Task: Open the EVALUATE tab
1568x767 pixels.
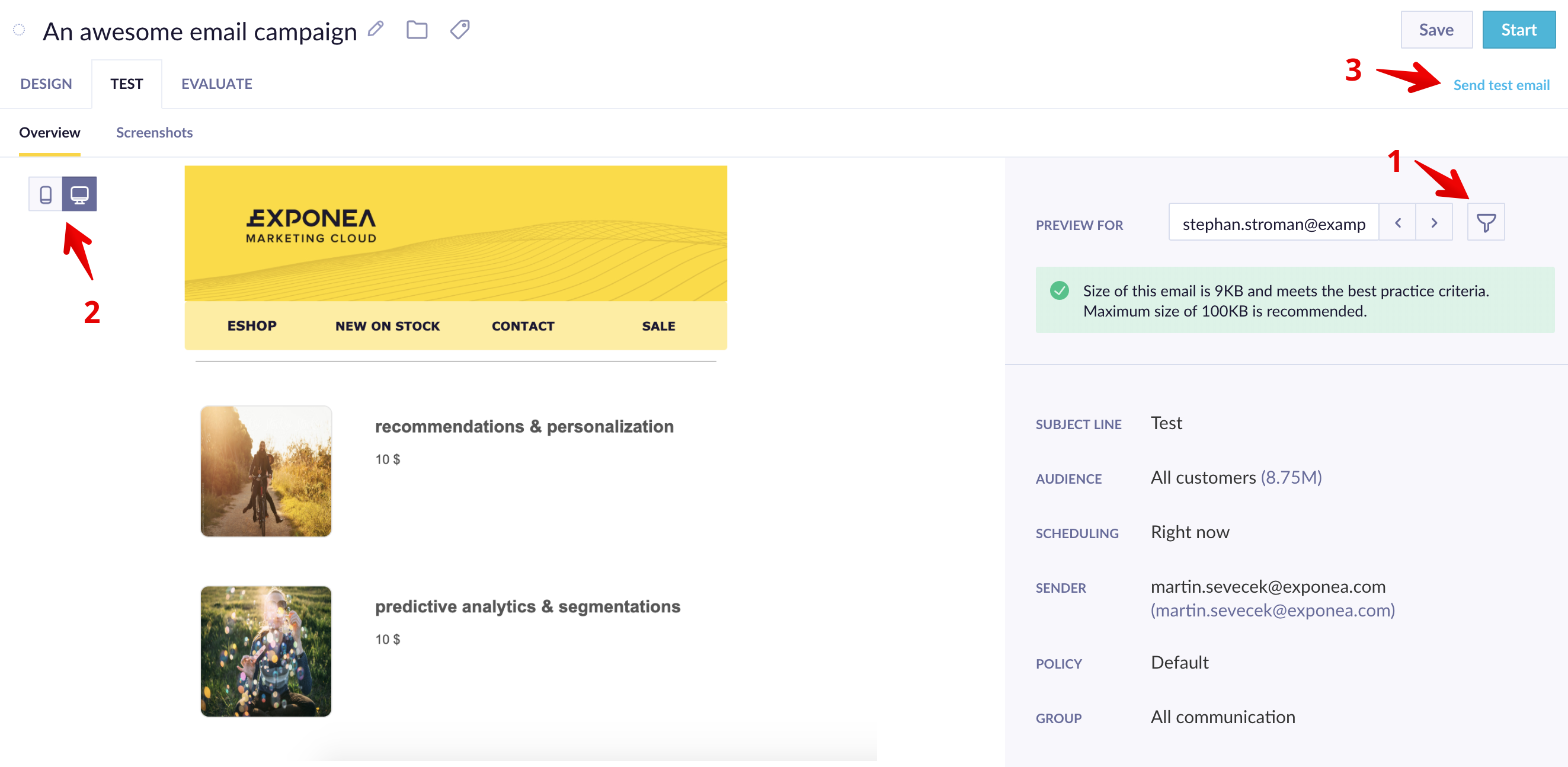Action: coord(217,84)
